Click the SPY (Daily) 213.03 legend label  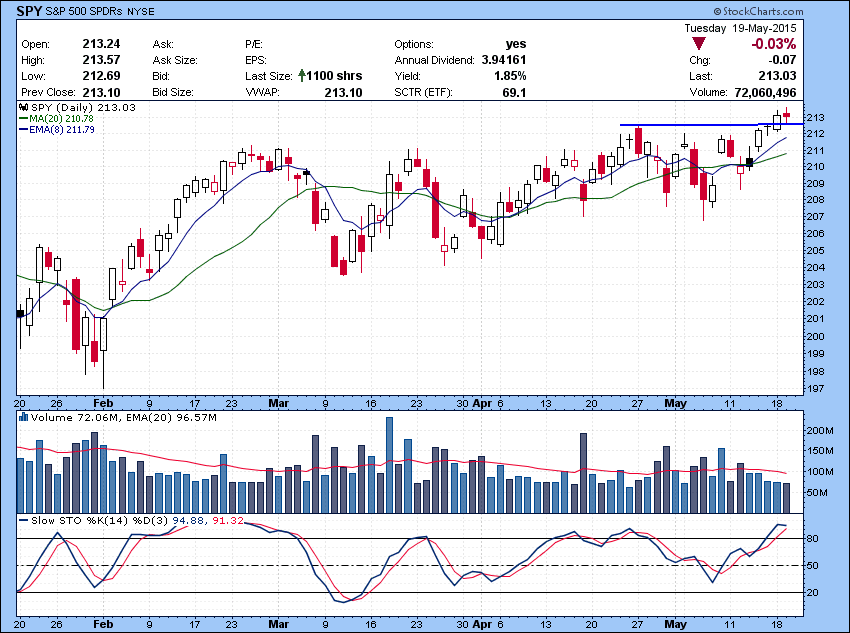click(83, 107)
